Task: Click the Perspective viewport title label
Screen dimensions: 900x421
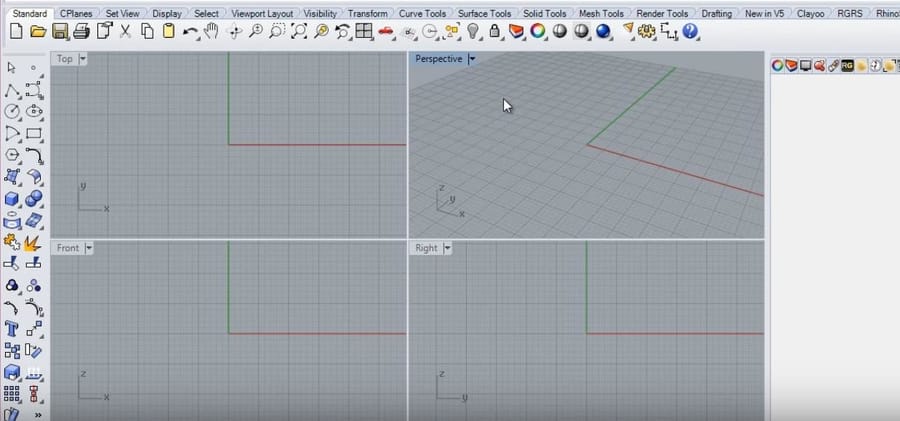Action: coord(439,59)
